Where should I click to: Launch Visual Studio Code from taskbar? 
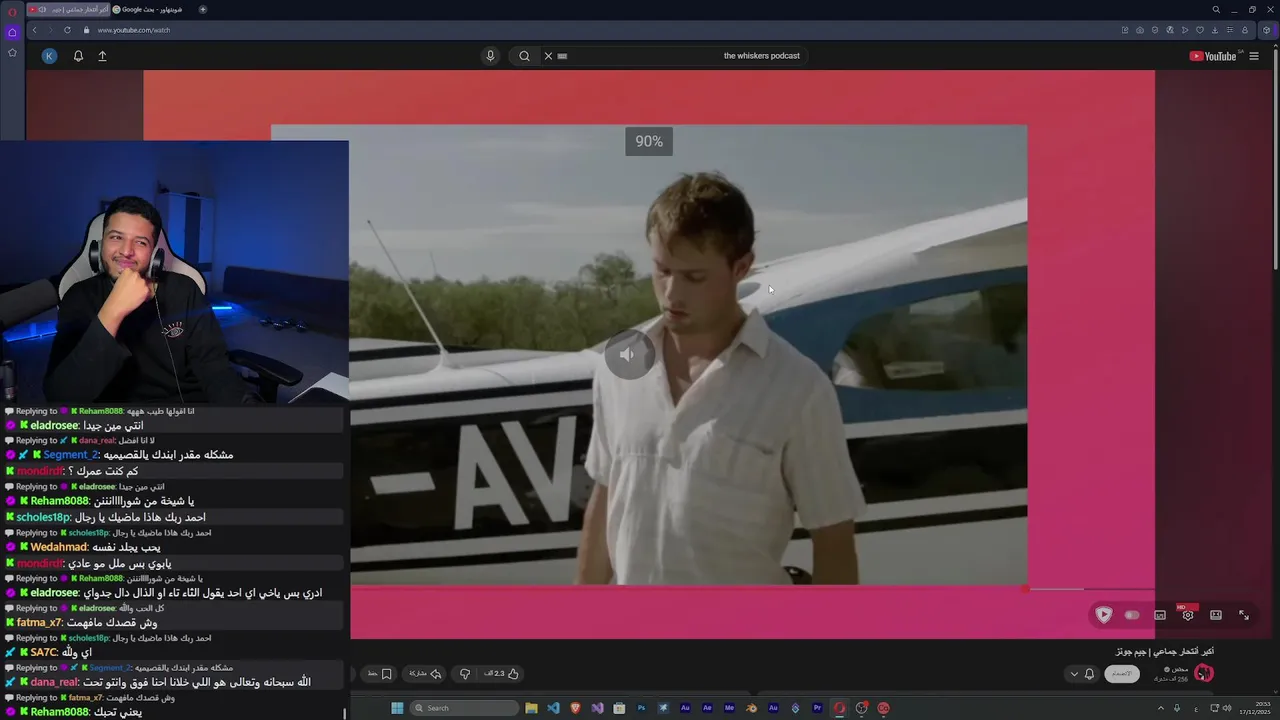tap(553, 708)
